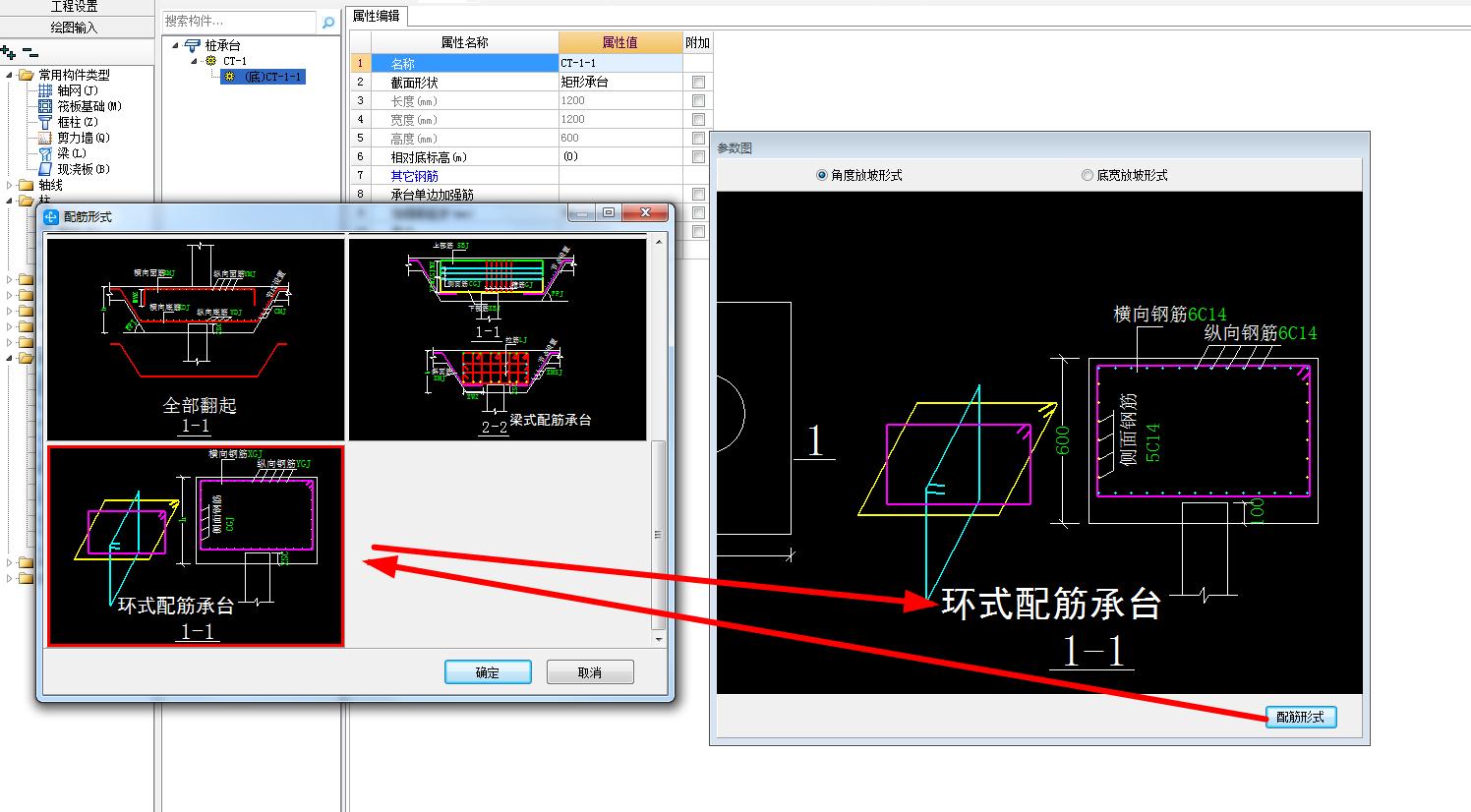Edit the 横向钢筋 6C14 value in diagram
Viewport: 1471px width, 812px height.
tap(1206, 315)
